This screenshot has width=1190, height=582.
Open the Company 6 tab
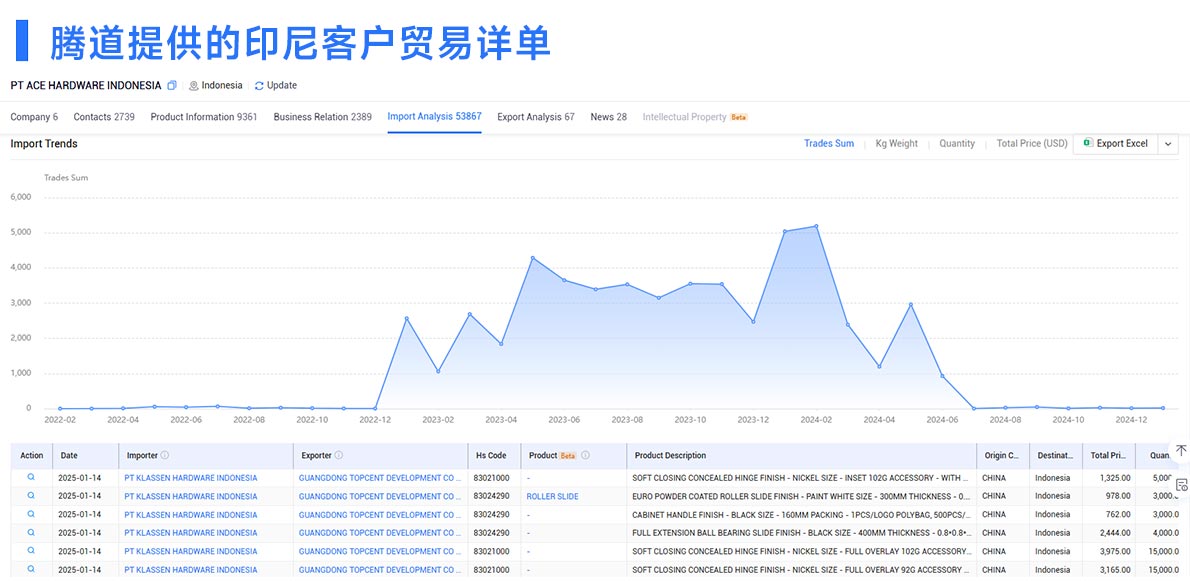pos(34,117)
